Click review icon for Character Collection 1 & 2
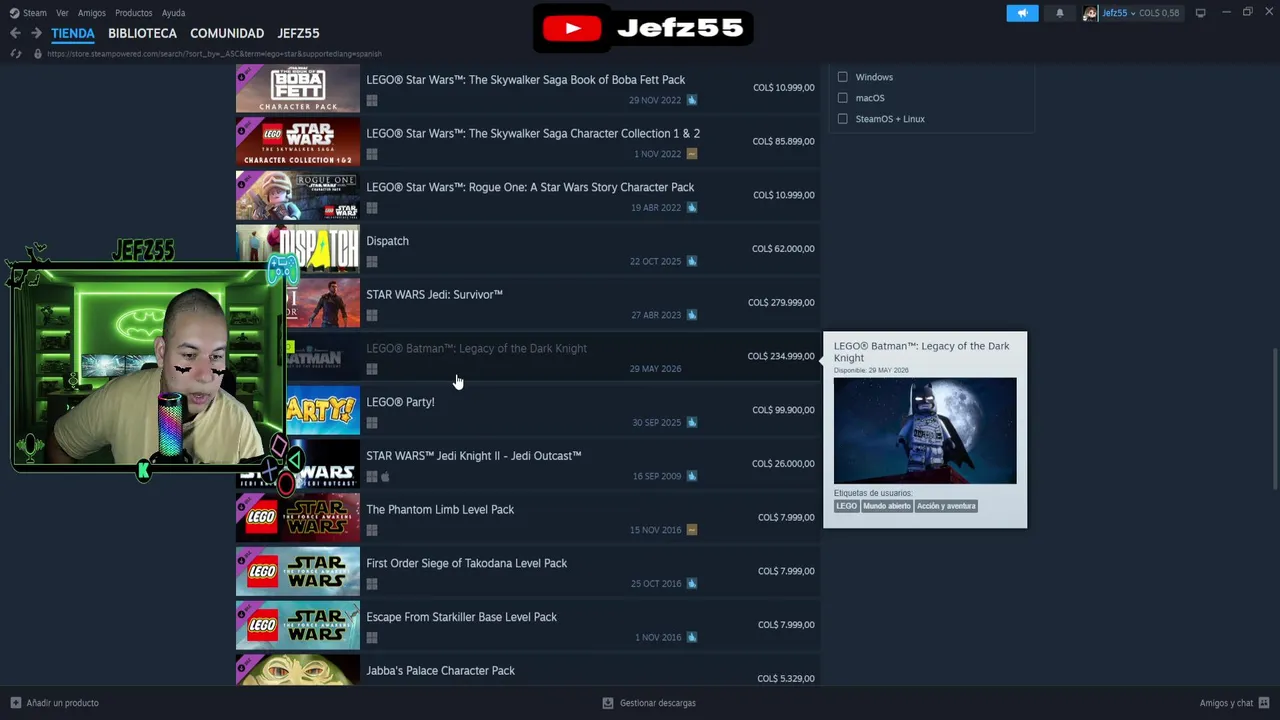1280x720 pixels. pos(691,154)
